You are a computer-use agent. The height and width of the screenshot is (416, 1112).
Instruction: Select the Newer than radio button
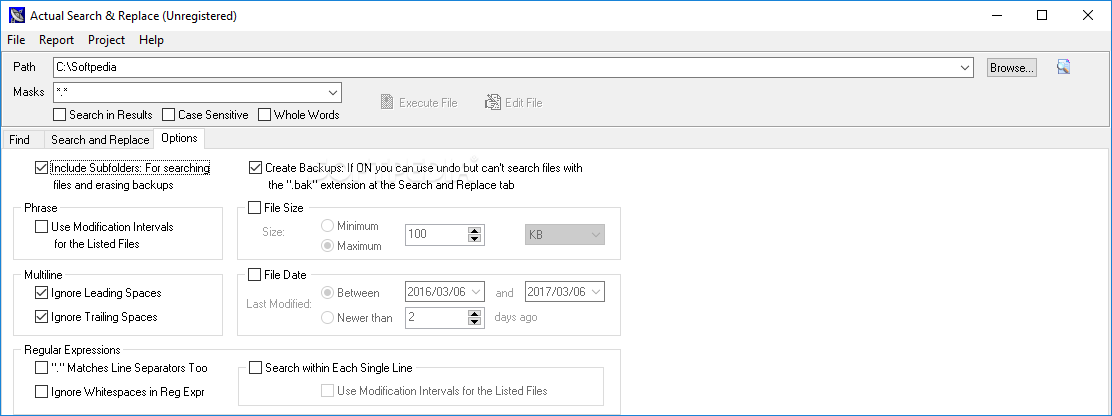point(328,317)
